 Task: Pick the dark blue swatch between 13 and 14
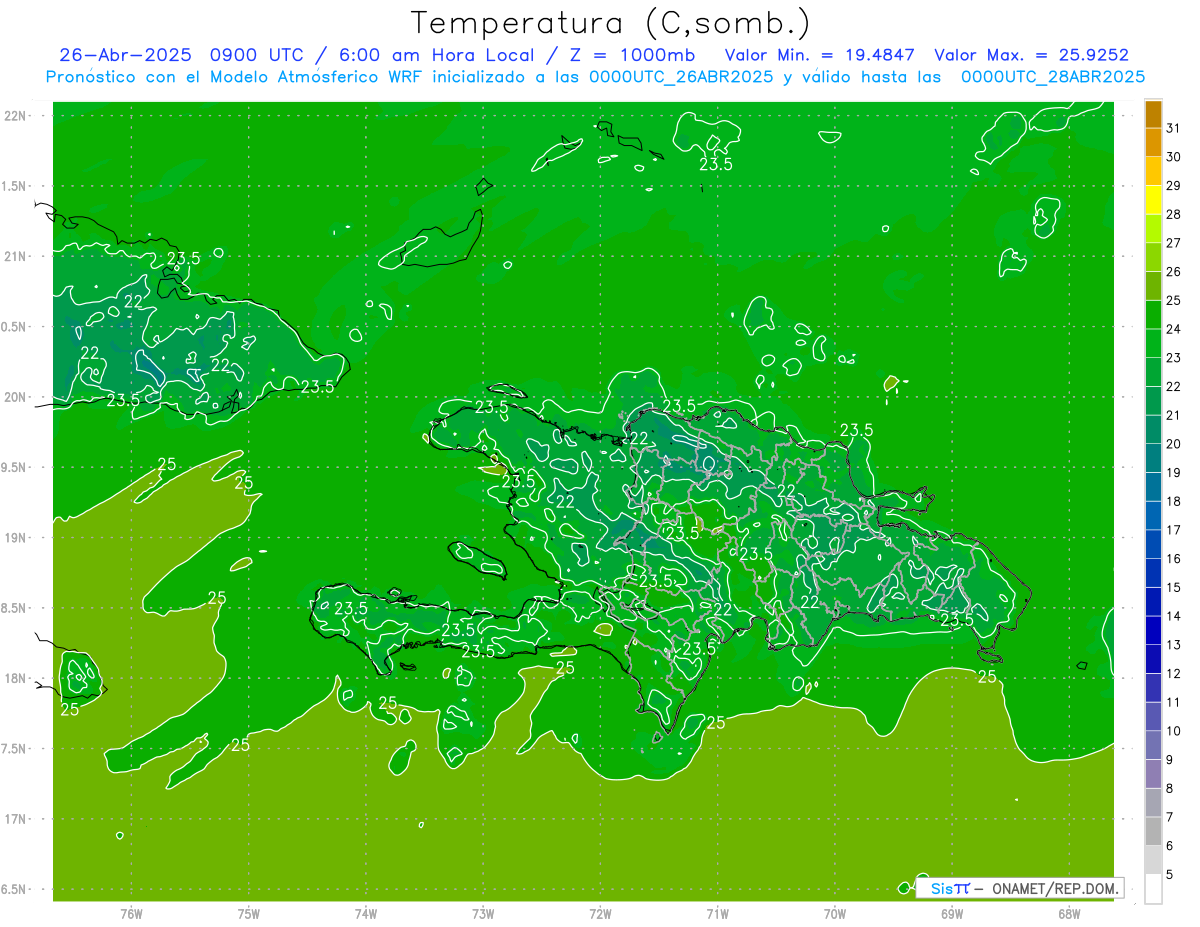[x=1154, y=631]
